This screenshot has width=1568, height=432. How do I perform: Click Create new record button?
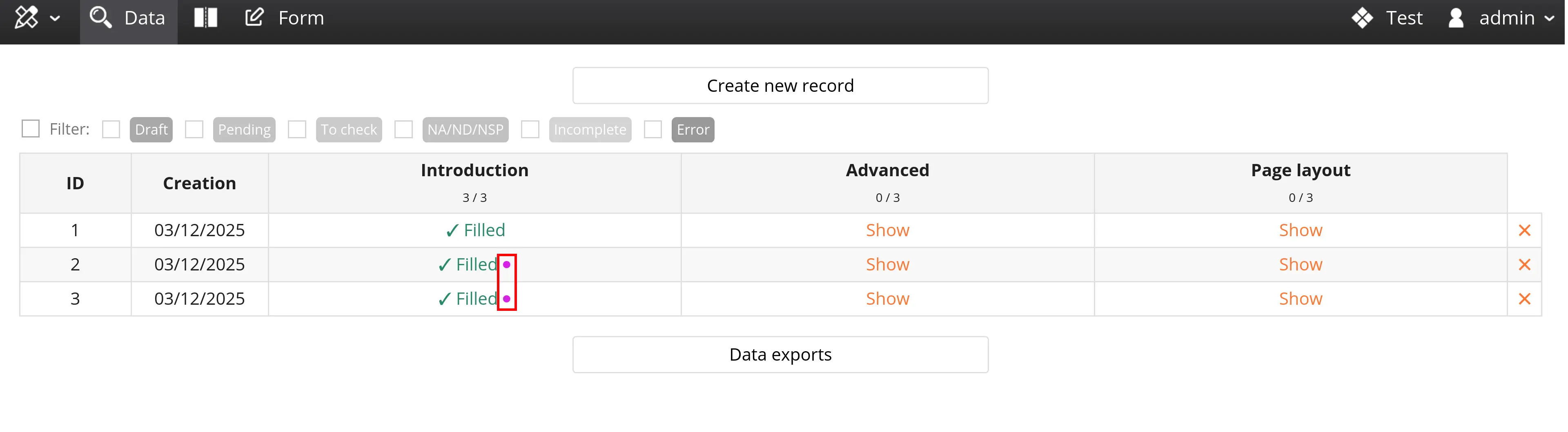coord(780,86)
